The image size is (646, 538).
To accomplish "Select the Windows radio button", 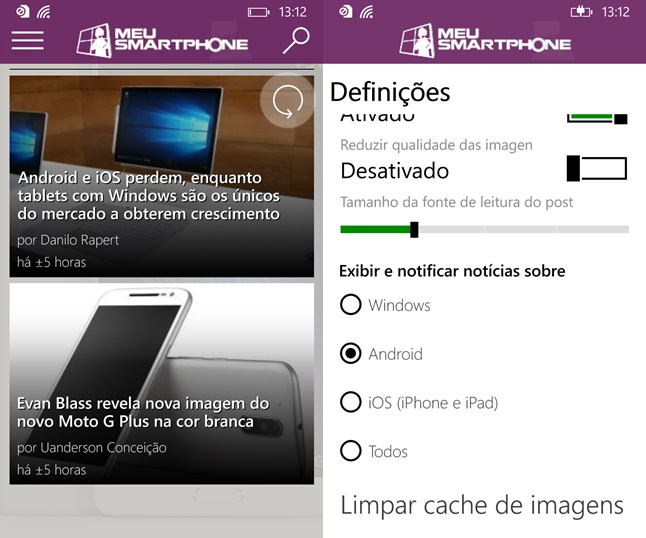I will pyautogui.click(x=351, y=305).
